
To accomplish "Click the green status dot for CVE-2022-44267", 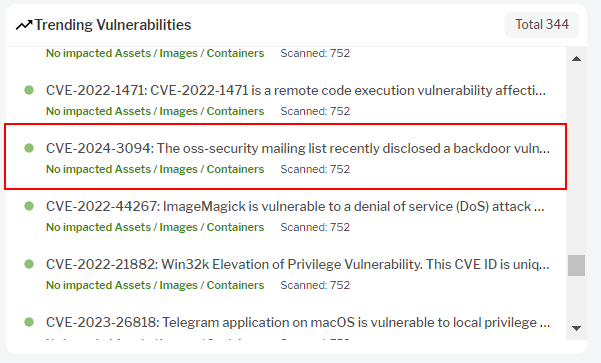I will [29, 206].
